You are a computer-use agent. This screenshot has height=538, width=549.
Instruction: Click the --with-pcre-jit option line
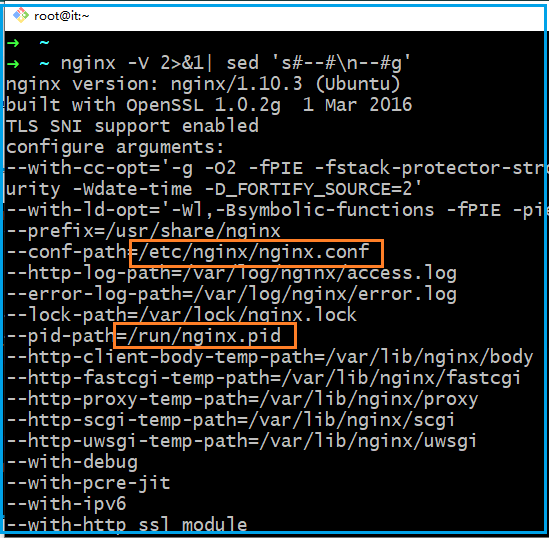click(x=89, y=483)
